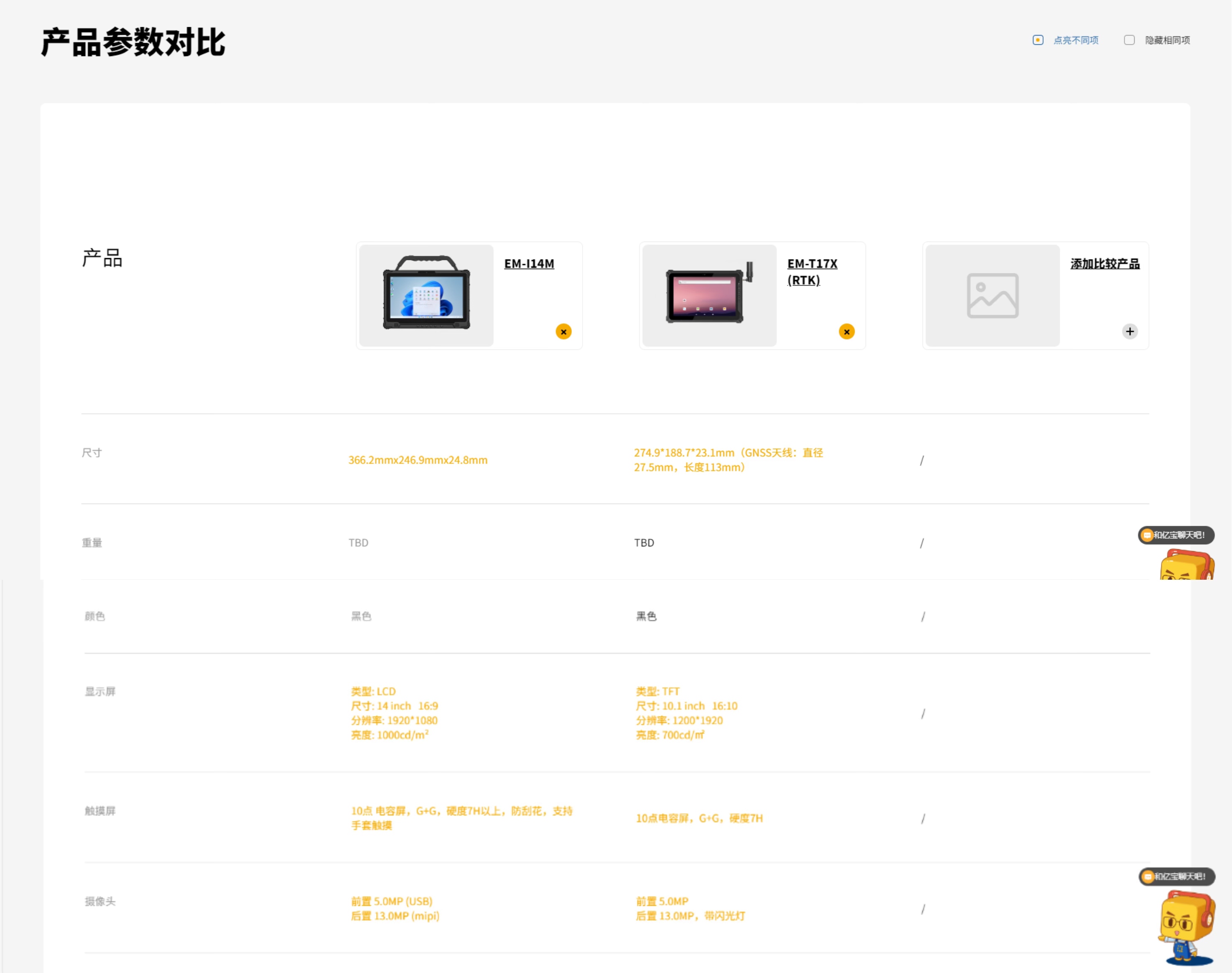Remove EM-T17X (RTK) using its × icon
1232x973 pixels.
[846, 331]
